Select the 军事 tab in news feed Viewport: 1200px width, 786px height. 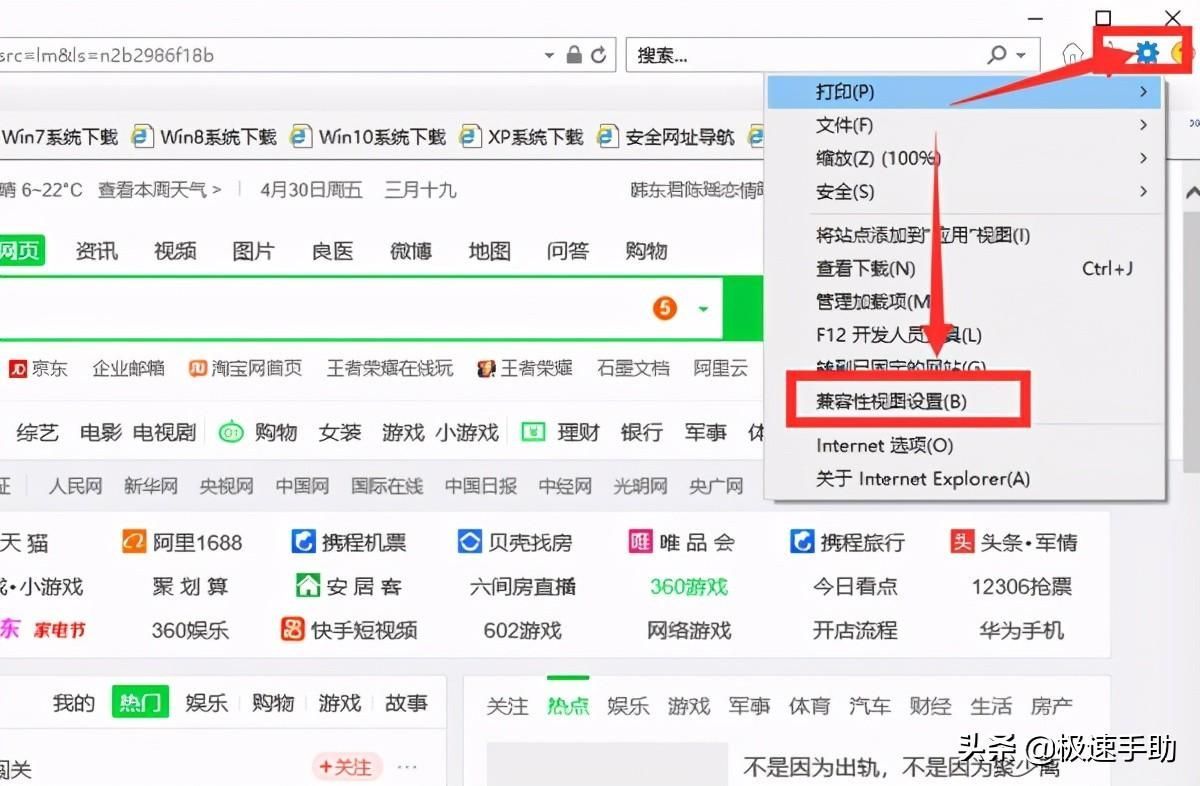749,706
